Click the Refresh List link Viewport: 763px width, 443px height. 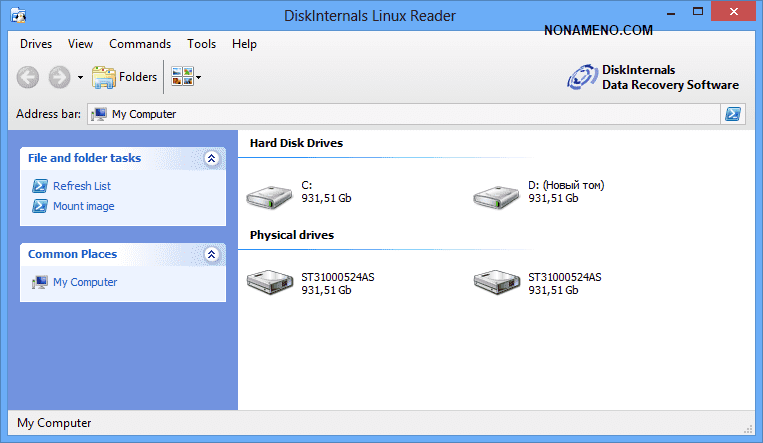click(x=82, y=186)
